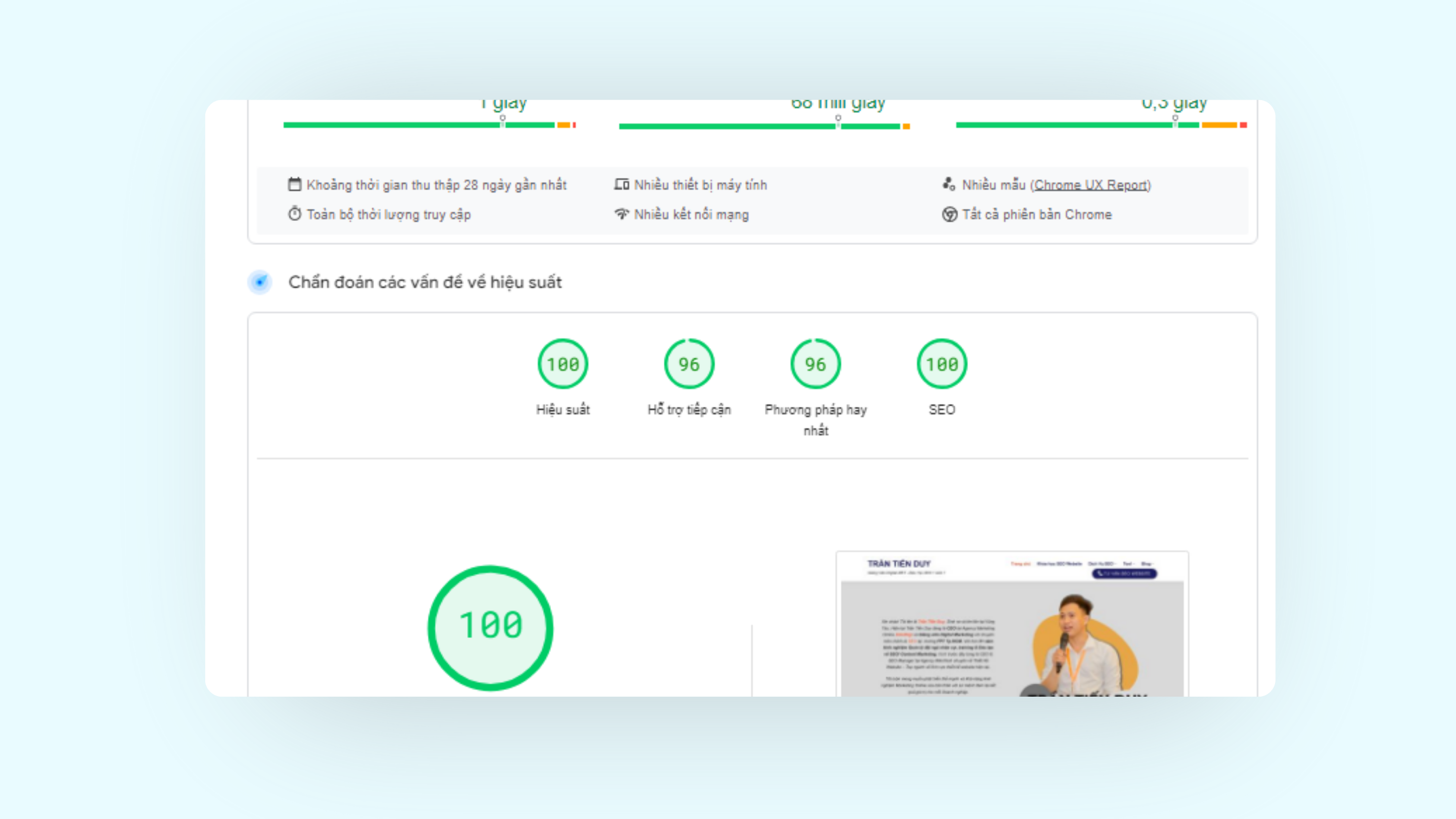Image resolution: width=1456 pixels, height=819 pixels.
Task: Click the Chẩn đoán các vấn đề heading
Action: (x=425, y=282)
